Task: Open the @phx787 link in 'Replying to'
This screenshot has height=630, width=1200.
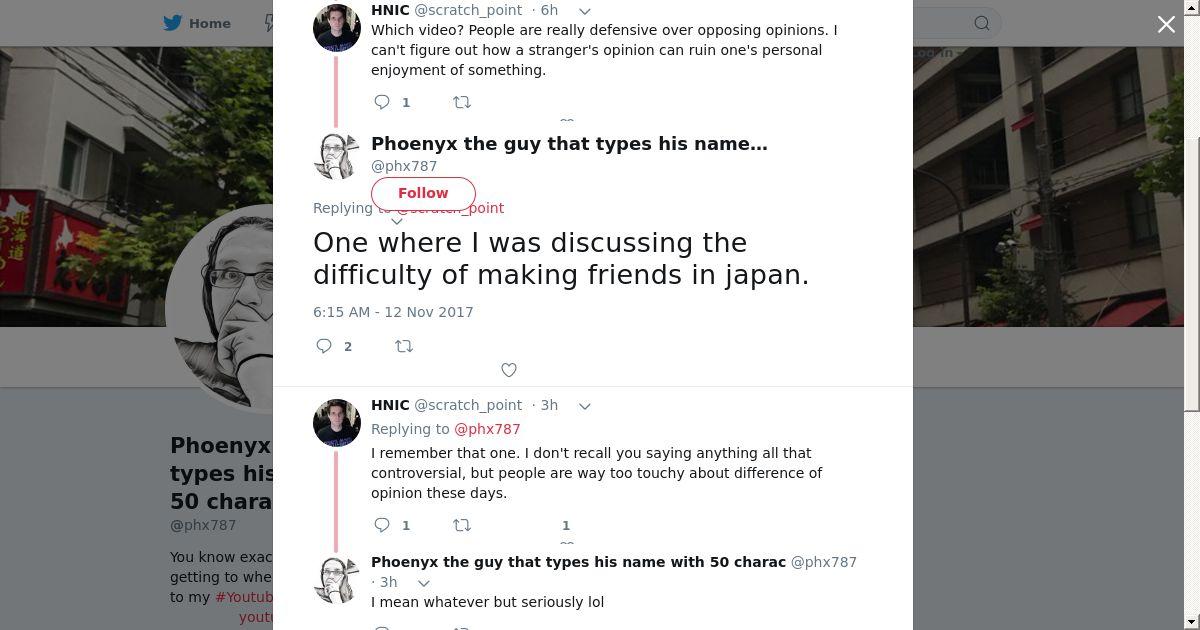Action: pyautogui.click(x=487, y=429)
